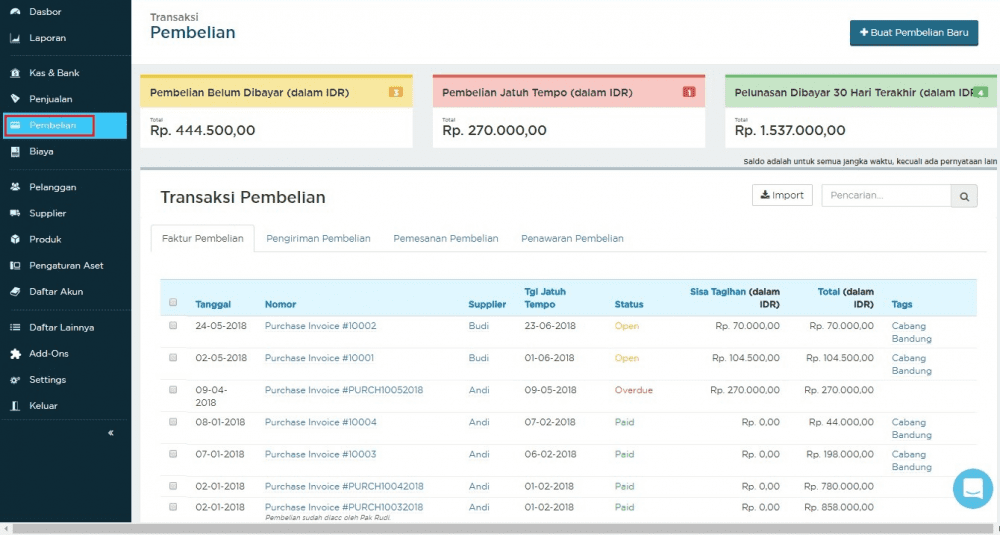Click into the Pencarian search field
The width and height of the screenshot is (1000, 535).
pyautogui.click(x=885, y=196)
